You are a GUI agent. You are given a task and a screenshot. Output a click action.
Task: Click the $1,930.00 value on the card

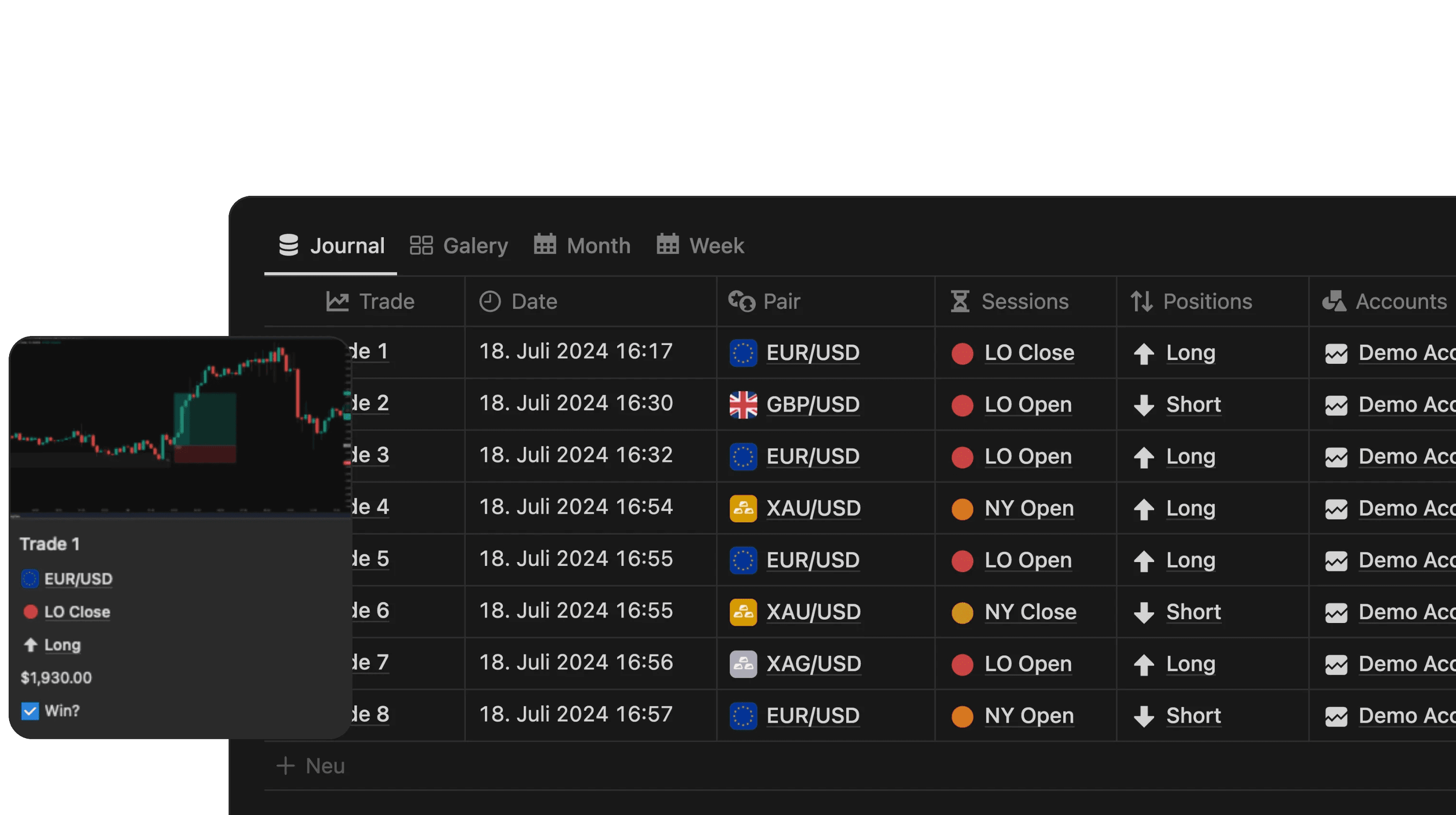tap(56, 678)
